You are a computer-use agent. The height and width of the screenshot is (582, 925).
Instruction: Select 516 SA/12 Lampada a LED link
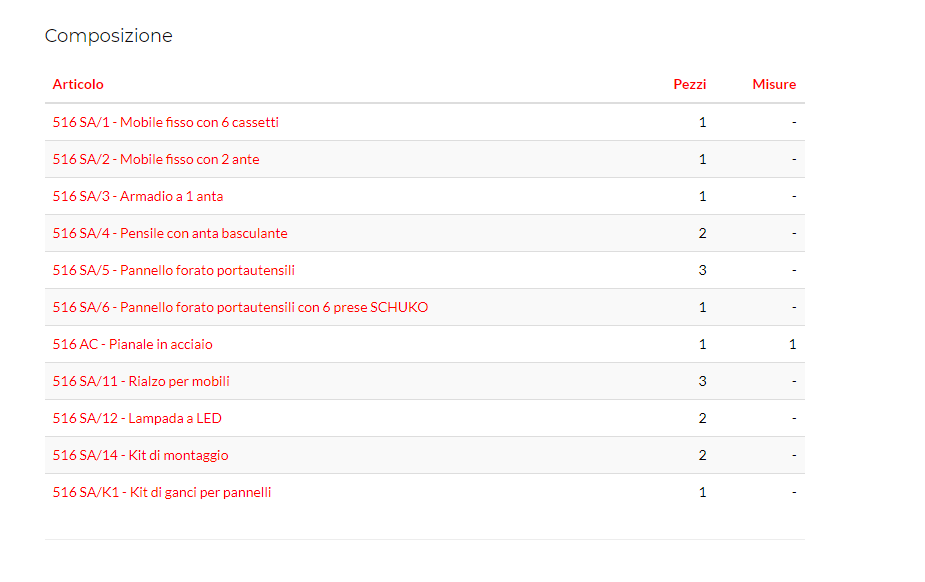[137, 418]
